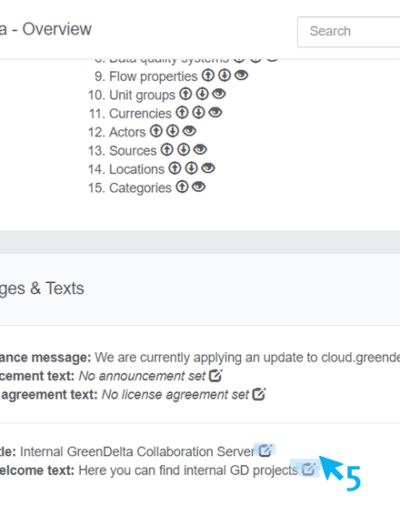Move Sources up in the list
Image resolution: width=400 pixels, height=516 pixels.
click(167, 150)
